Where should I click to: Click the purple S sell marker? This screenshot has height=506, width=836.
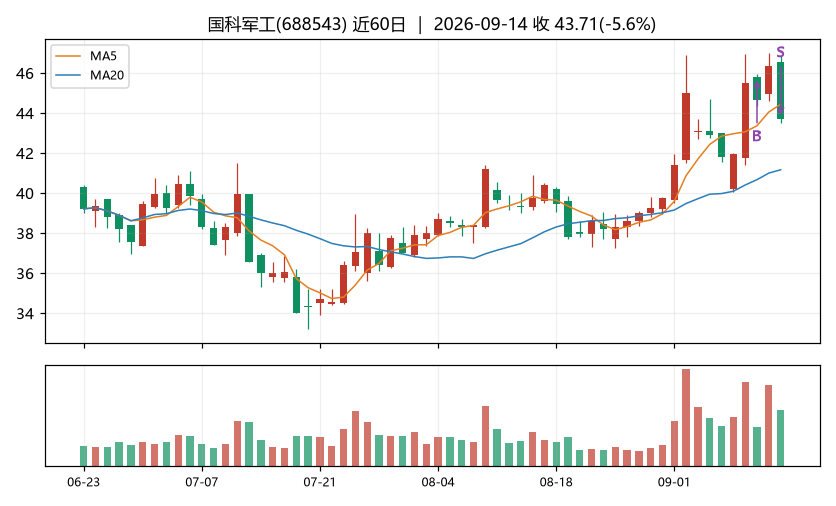point(780,52)
